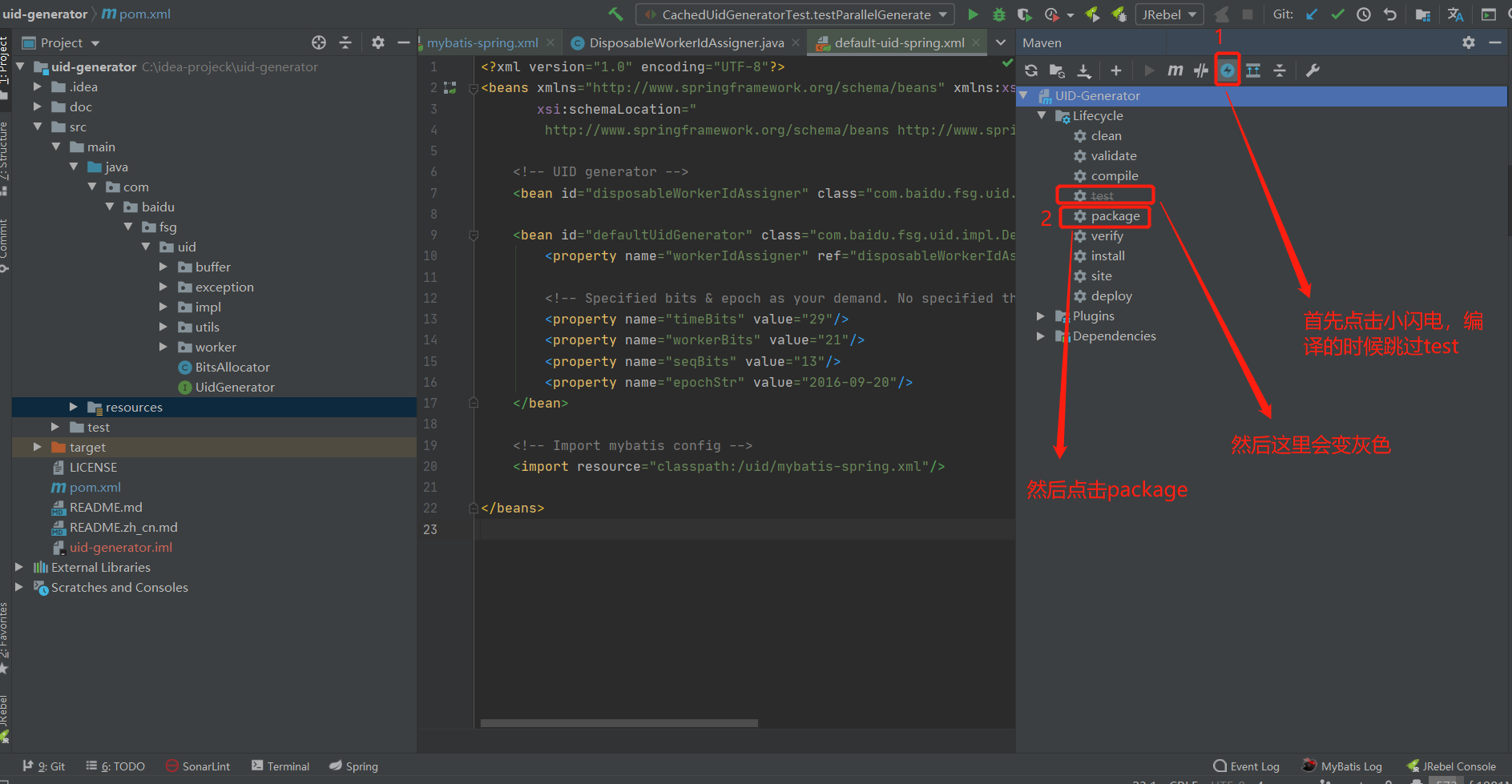Image resolution: width=1512 pixels, height=784 pixels.
Task: Expand the resources folder
Action: coord(74,407)
